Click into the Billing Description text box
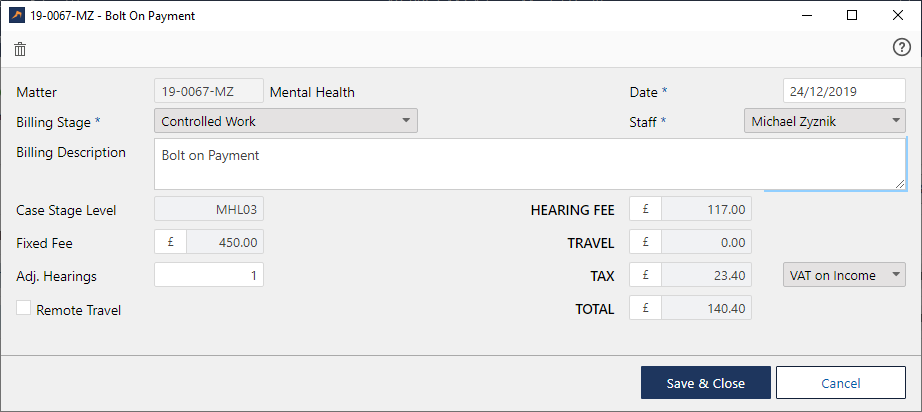Viewport: 922px width, 412px height. pyautogui.click(x=530, y=164)
